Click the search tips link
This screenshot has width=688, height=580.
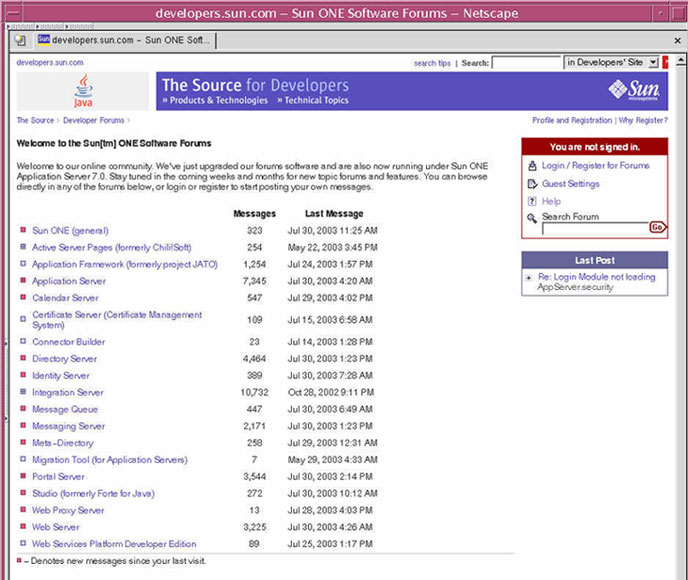(432, 63)
